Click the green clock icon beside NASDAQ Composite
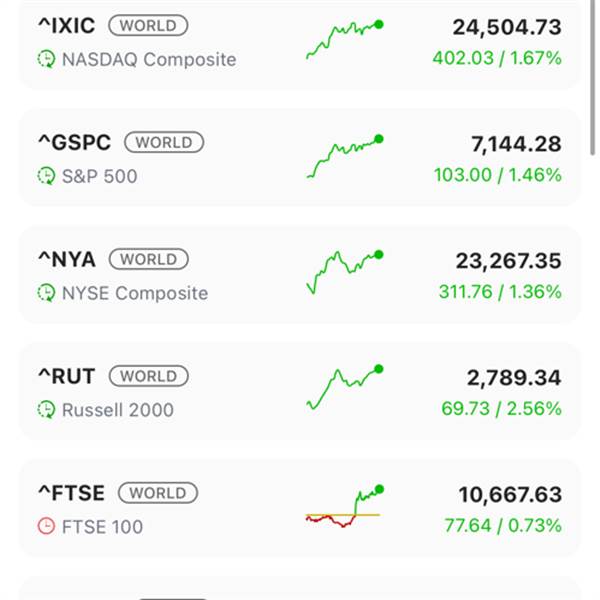 [46, 60]
